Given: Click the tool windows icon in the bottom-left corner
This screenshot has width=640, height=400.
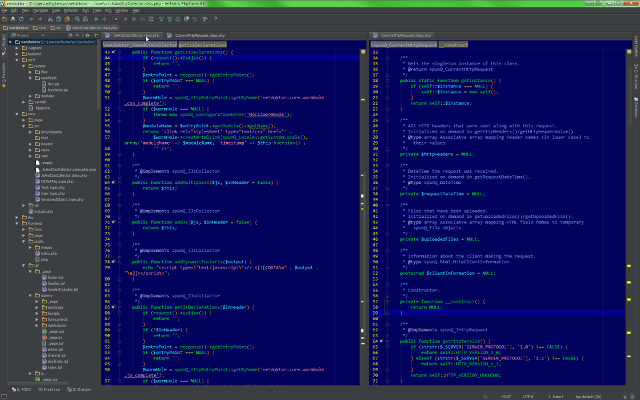Looking at the screenshot, I should [5, 394].
